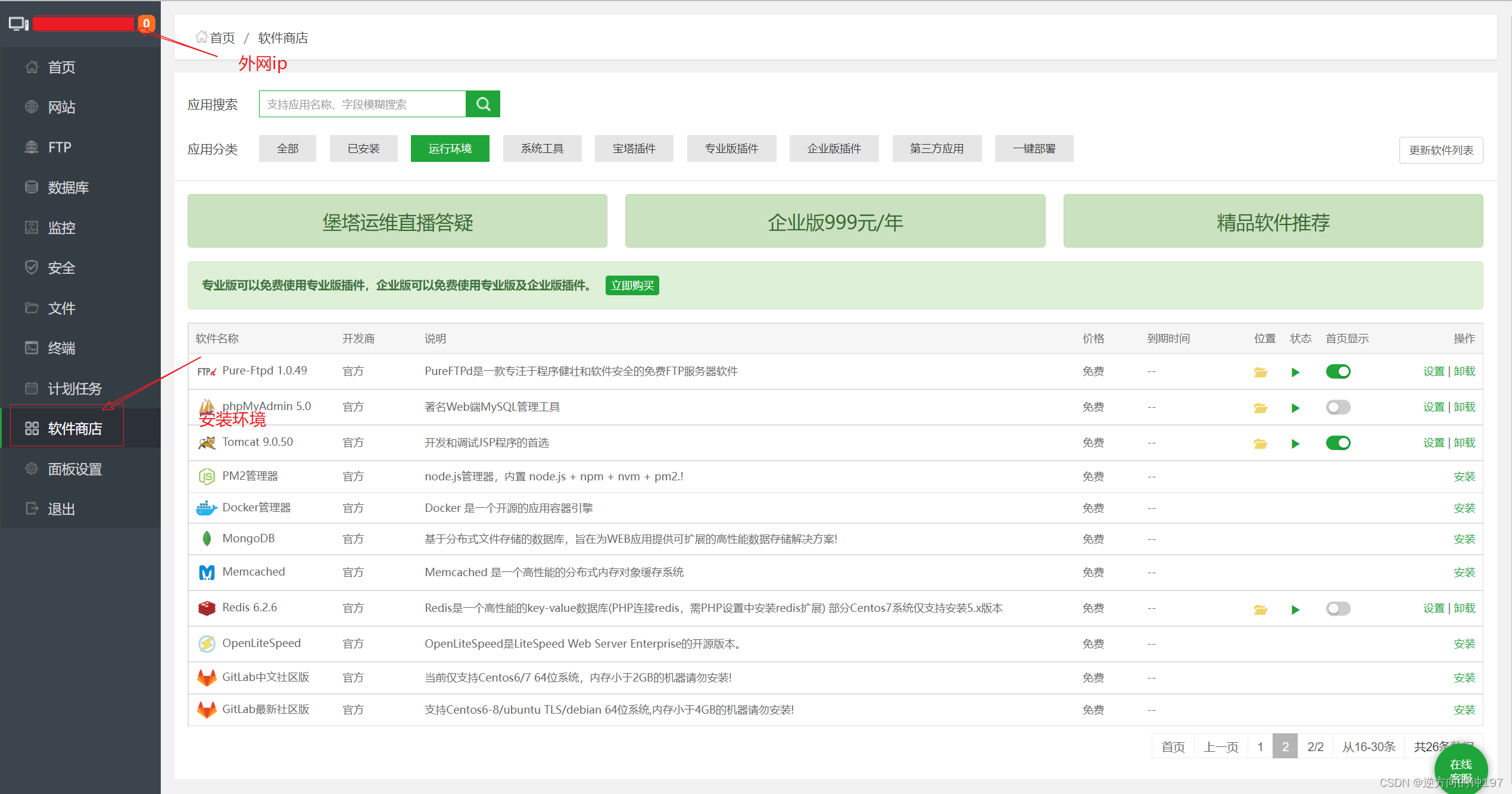Focus the 应用搜索 input field

coord(362,104)
